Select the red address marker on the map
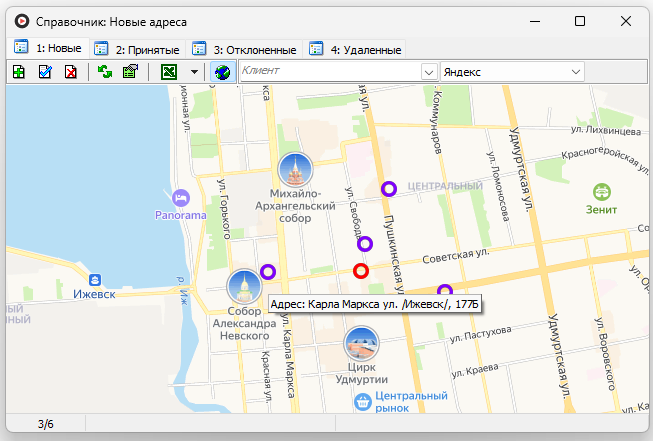The width and height of the screenshot is (653, 441). pos(362,271)
